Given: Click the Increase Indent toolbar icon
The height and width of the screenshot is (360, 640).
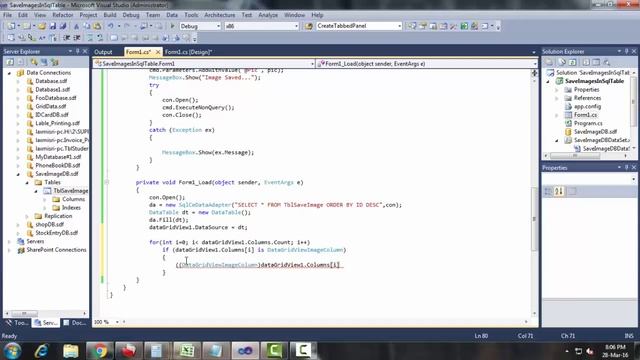Looking at the screenshot, I should click(x=77, y=38).
